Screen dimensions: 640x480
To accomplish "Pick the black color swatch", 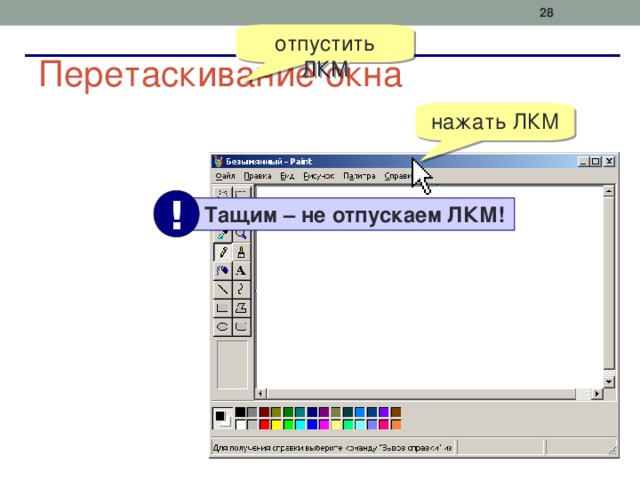I will (241, 412).
